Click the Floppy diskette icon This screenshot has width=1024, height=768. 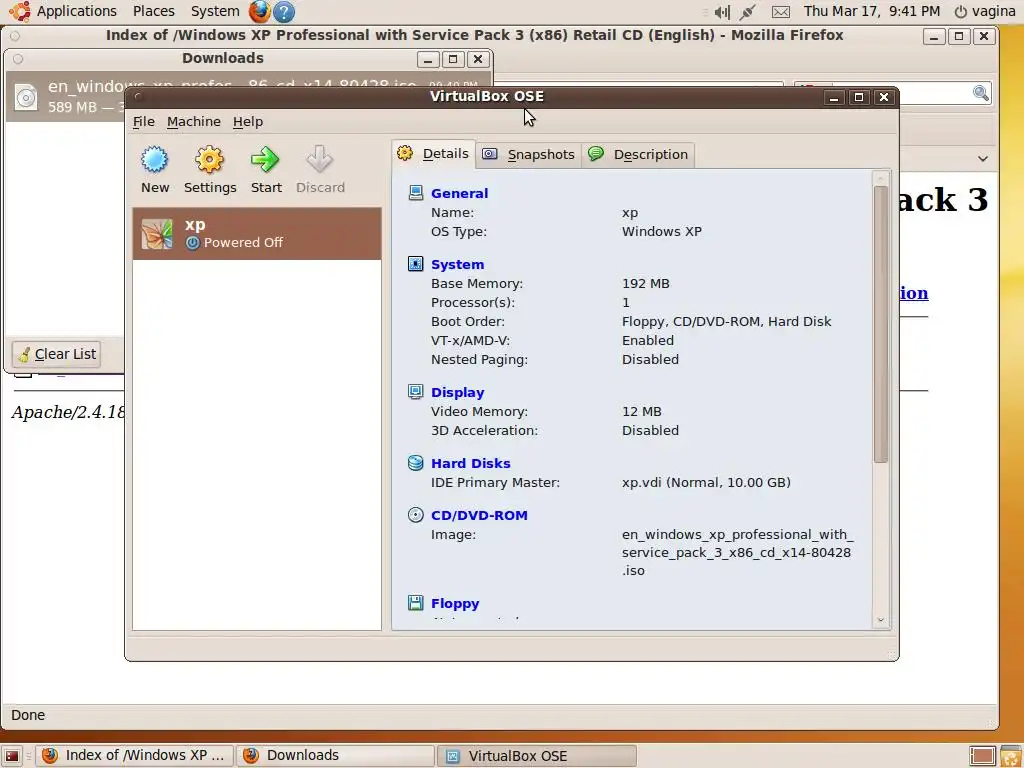pos(415,603)
